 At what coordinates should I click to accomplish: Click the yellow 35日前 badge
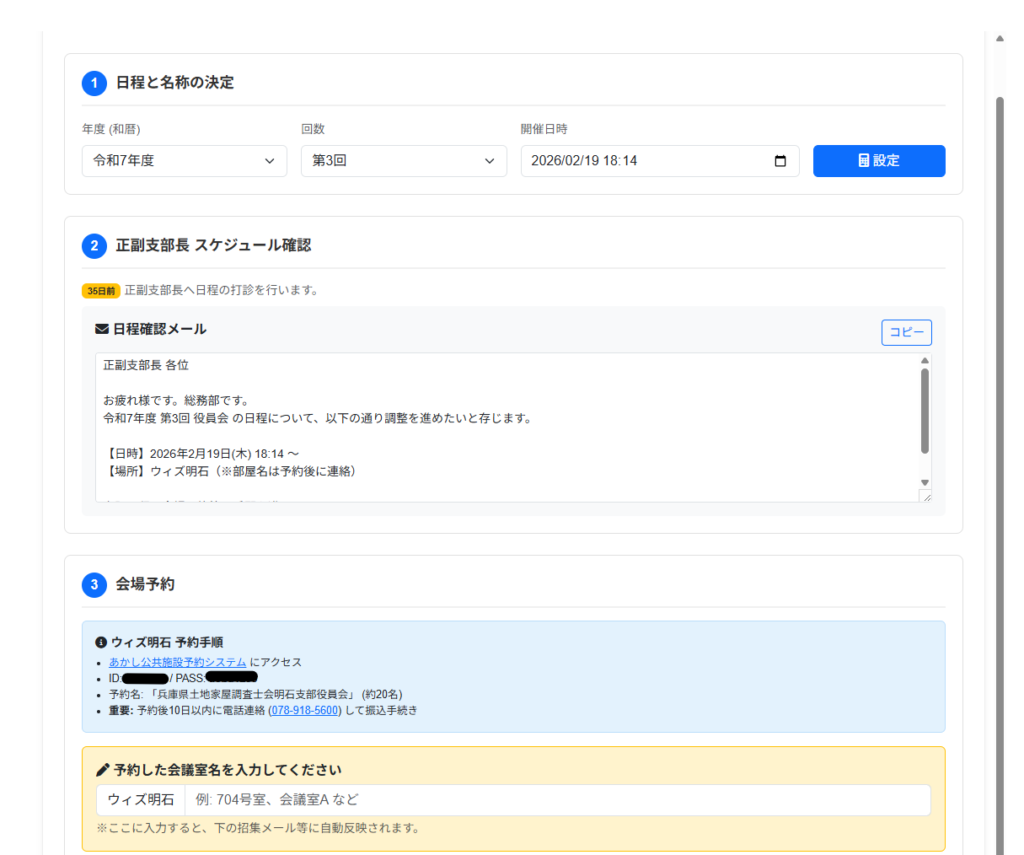(x=101, y=291)
